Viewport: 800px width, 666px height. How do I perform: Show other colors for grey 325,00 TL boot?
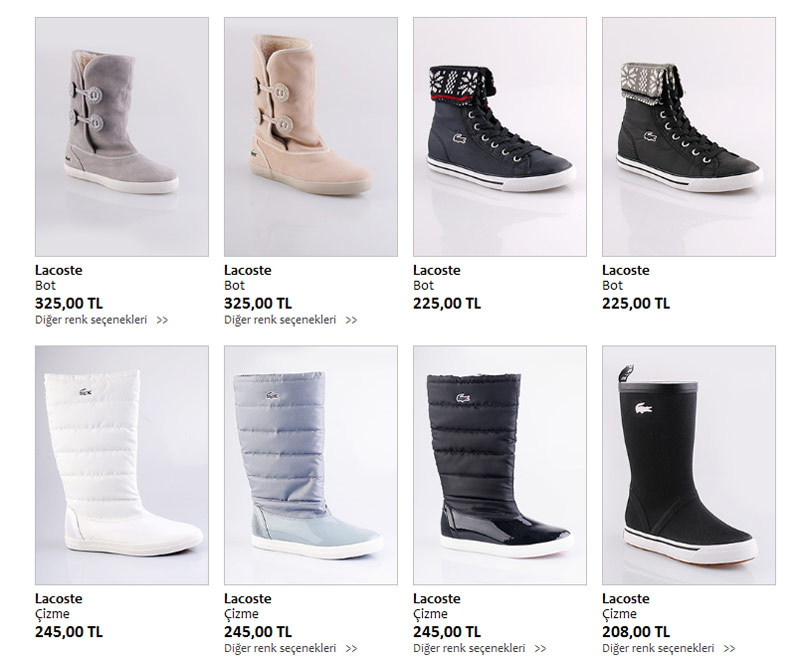pyautogui.click(x=91, y=320)
